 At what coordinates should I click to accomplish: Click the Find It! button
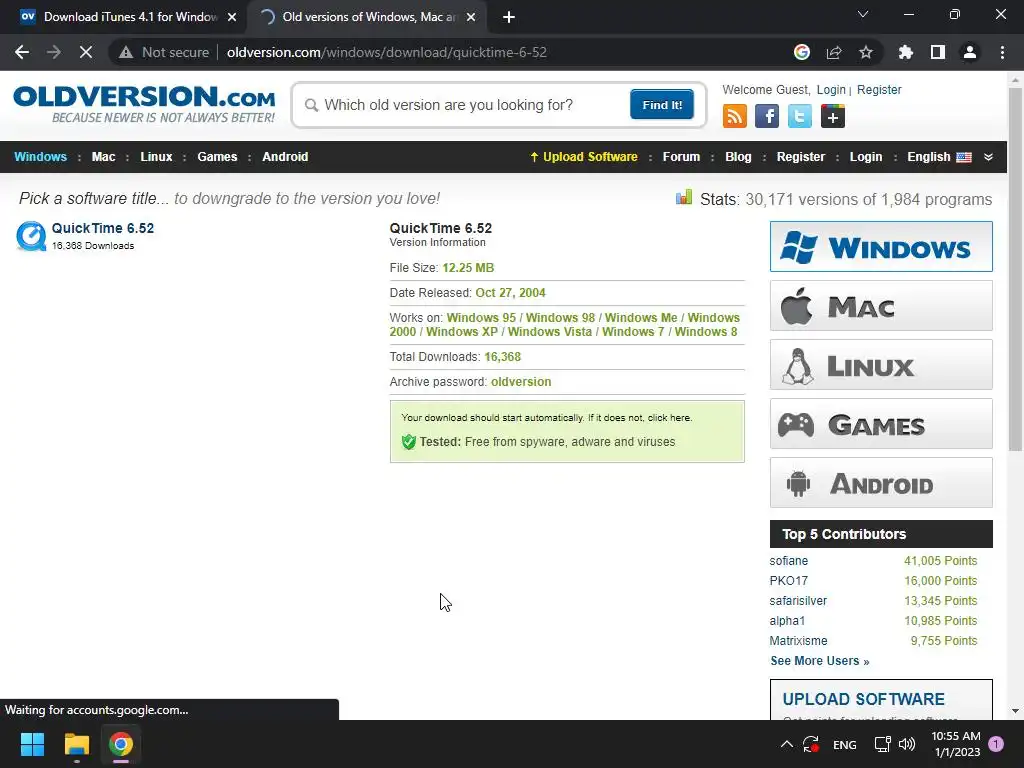pos(662,104)
